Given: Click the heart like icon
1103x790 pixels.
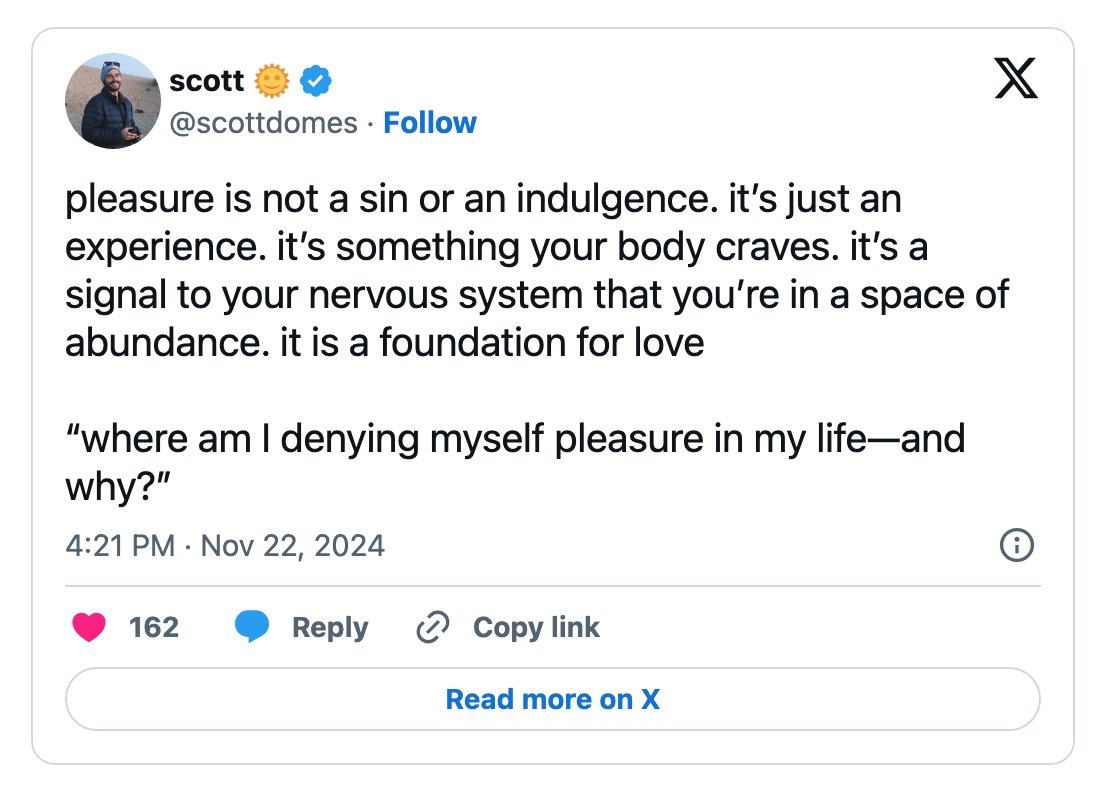Looking at the screenshot, I should (89, 627).
